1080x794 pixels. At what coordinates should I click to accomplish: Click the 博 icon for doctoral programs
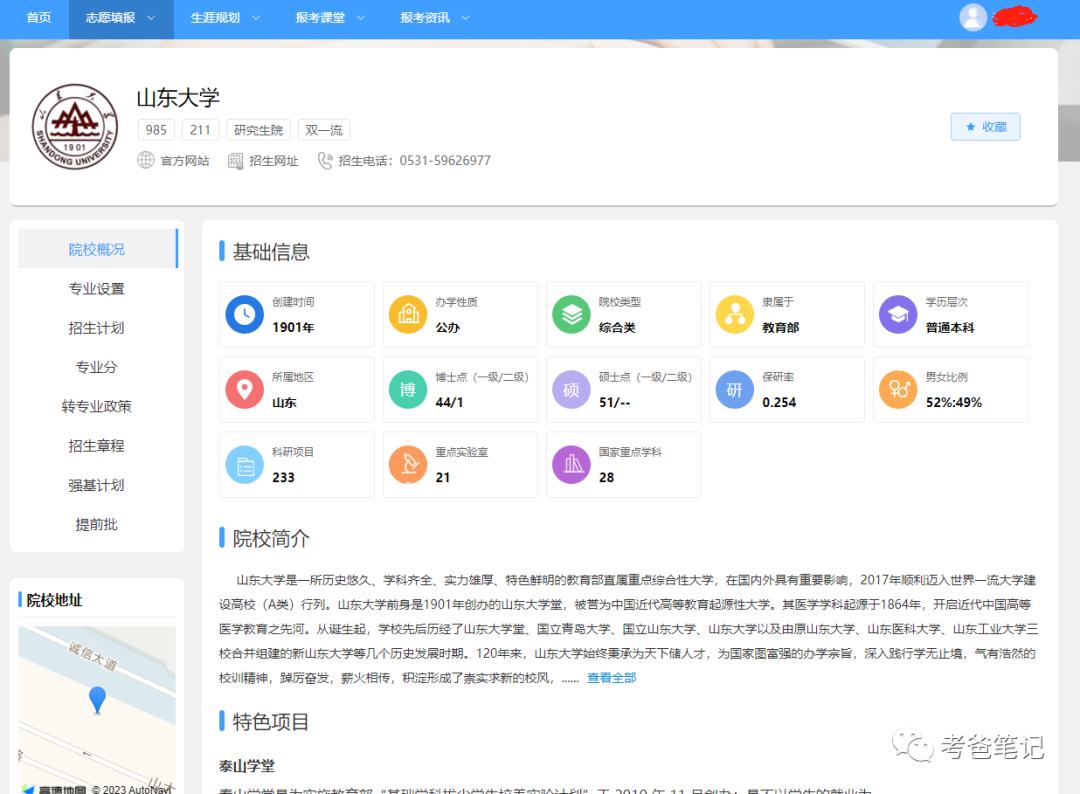(x=408, y=389)
